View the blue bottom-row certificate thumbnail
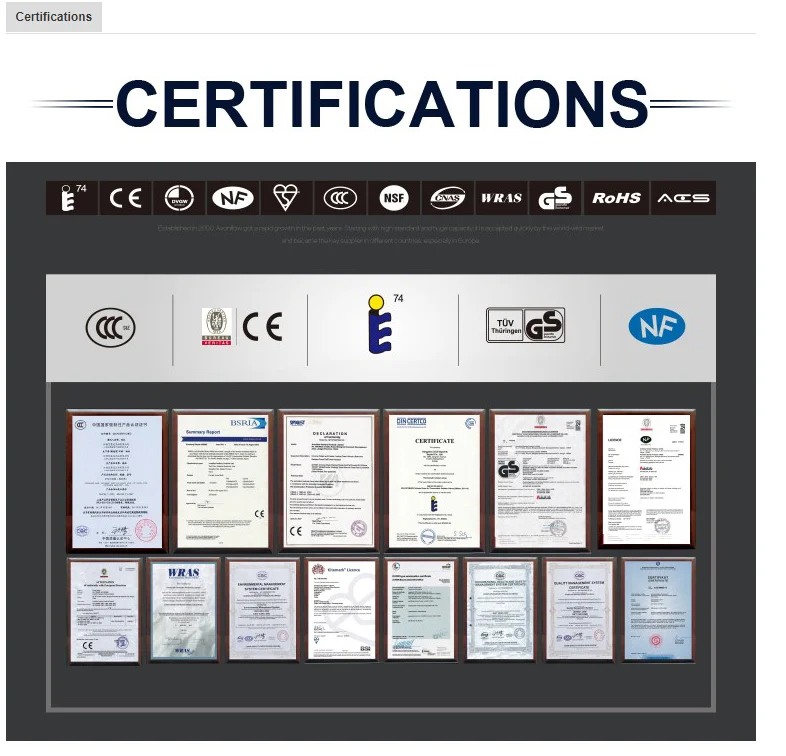786x756 pixels. 658,610
